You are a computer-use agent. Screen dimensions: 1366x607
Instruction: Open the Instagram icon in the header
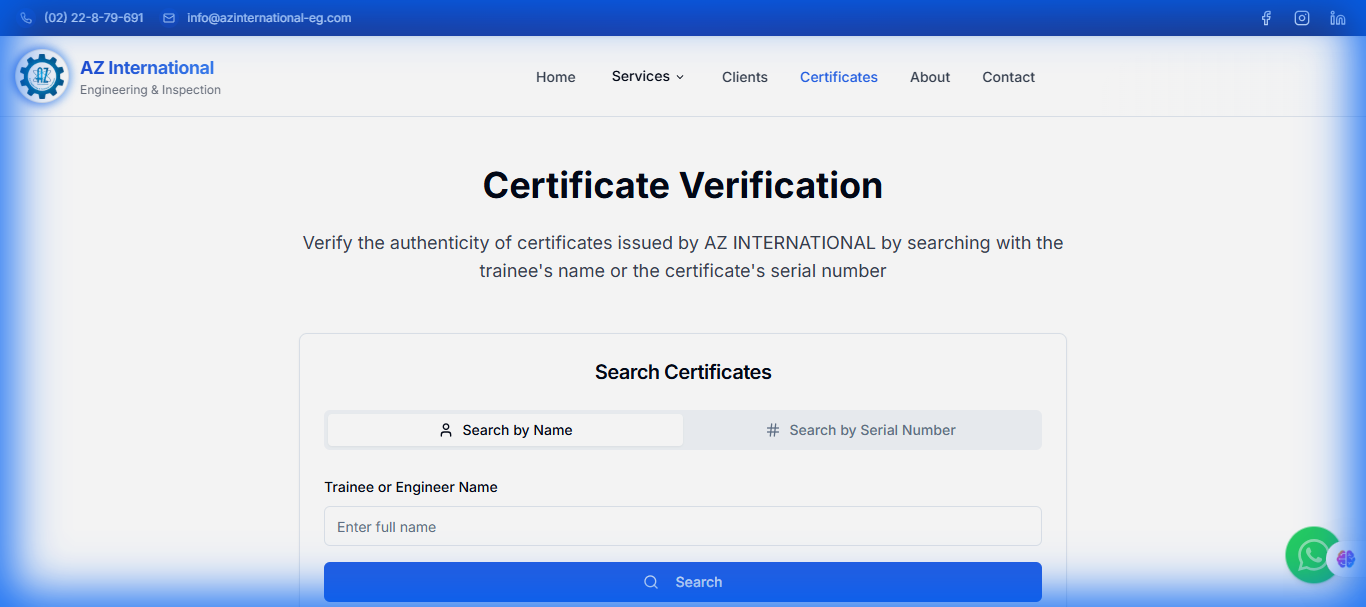[x=1301, y=17]
